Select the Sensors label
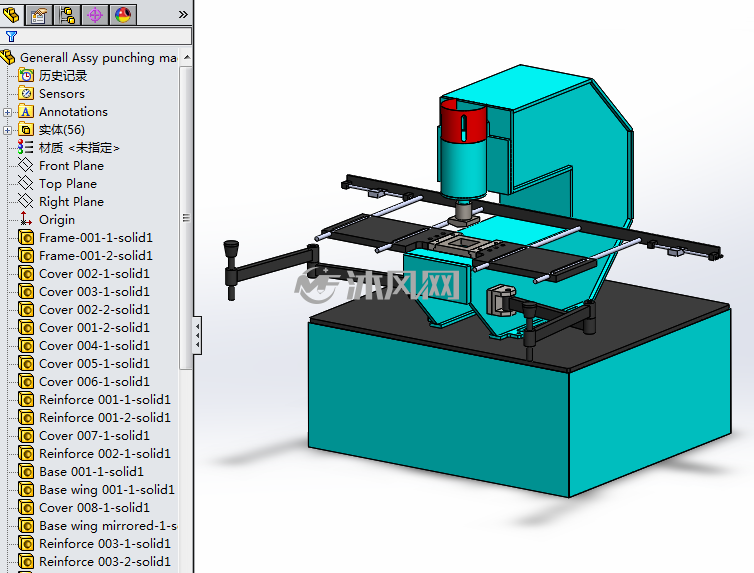 click(62, 94)
